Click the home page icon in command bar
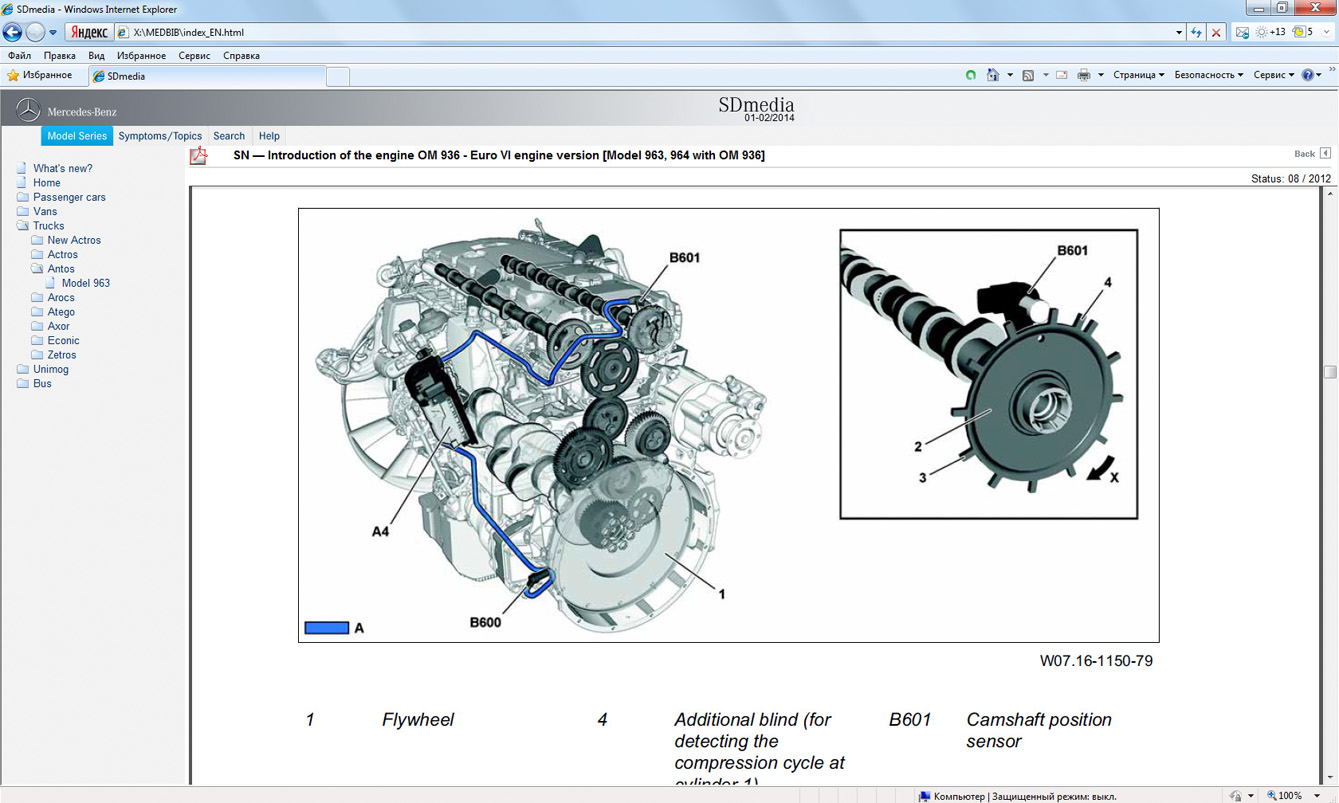 (x=992, y=75)
